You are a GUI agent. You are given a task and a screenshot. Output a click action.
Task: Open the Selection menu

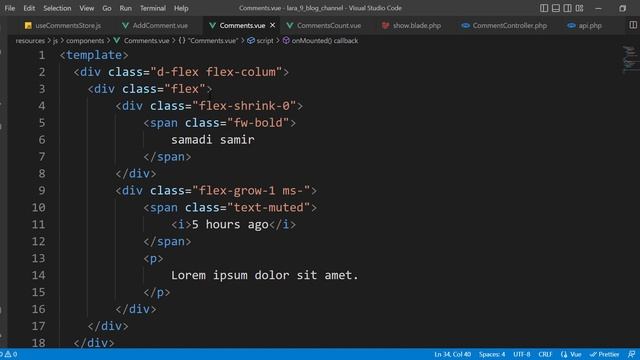click(57, 8)
